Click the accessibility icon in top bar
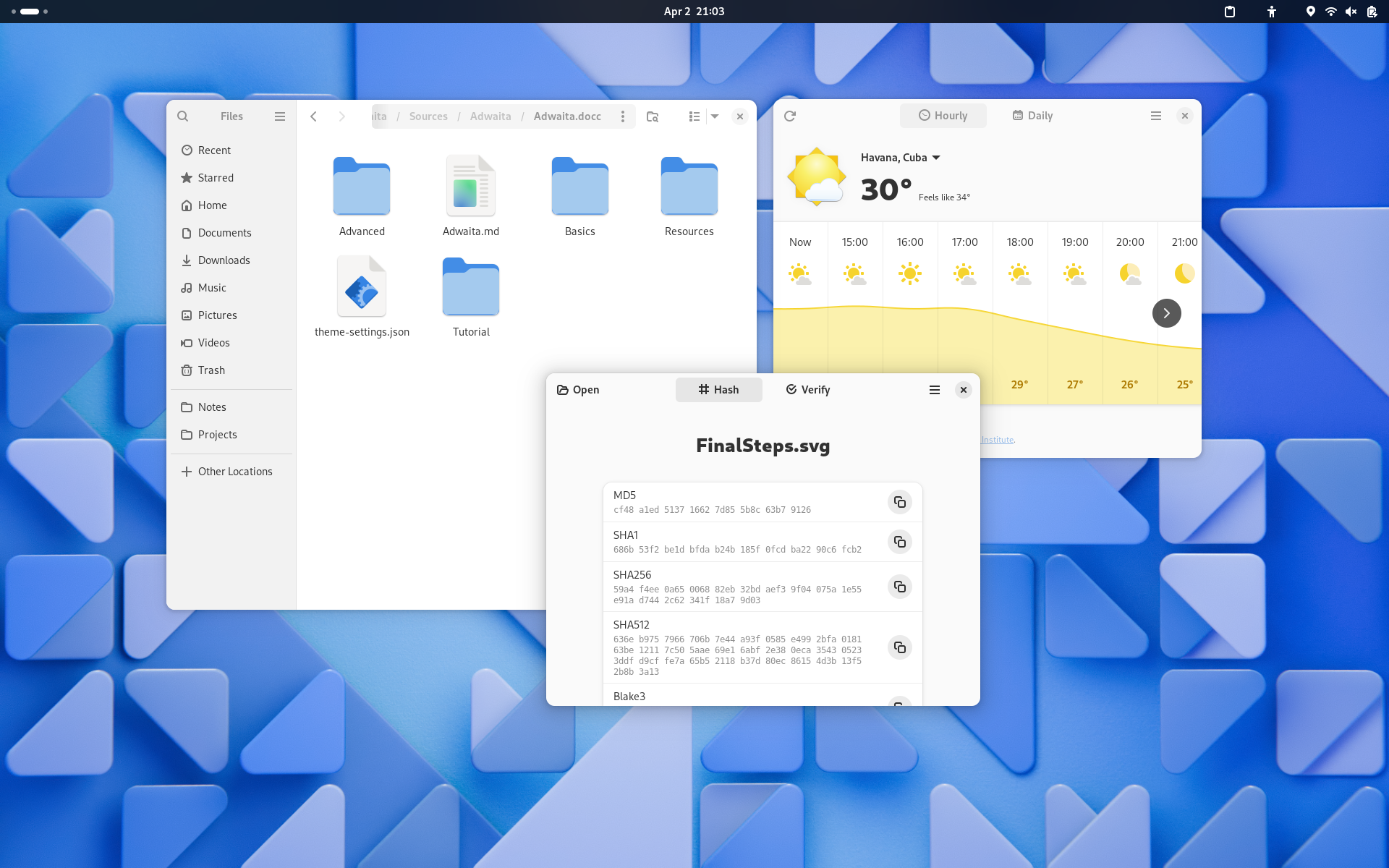This screenshot has height=868, width=1389. [1272, 12]
